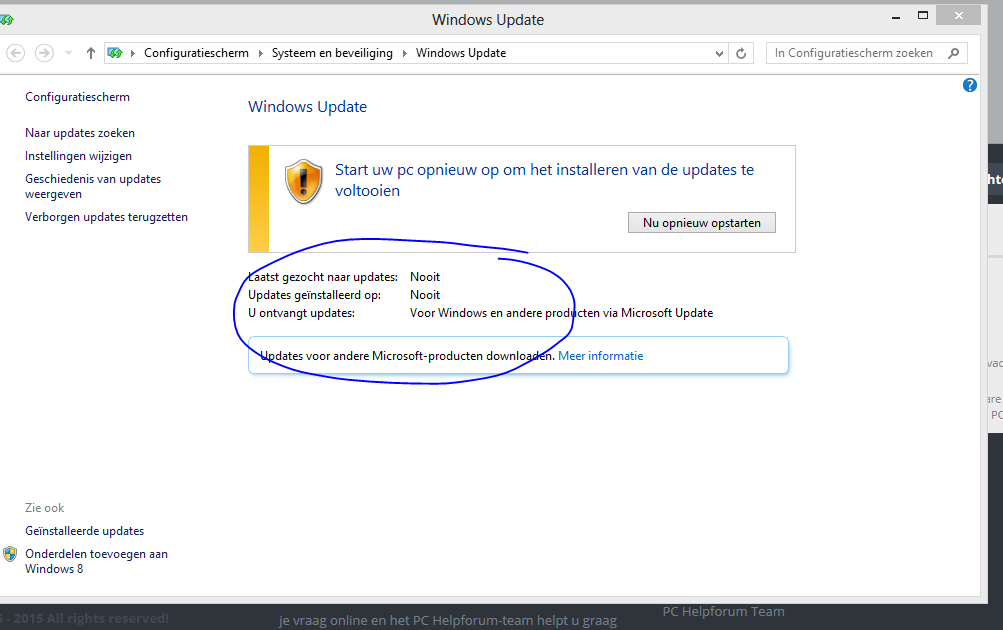Click 'U ontvangt updates:' label

pyautogui.click(x=301, y=313)
